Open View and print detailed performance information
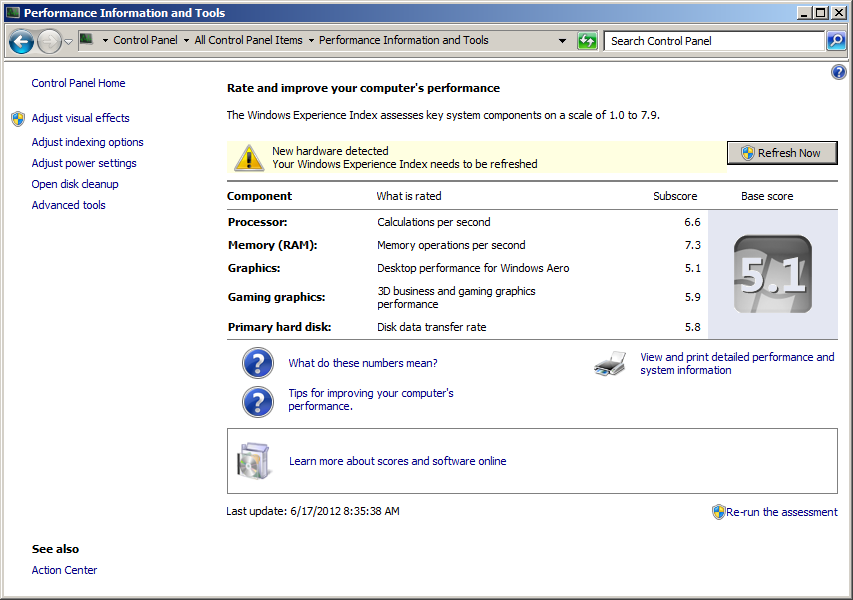Screen dimensions: 853x600 tap(737, 363)
